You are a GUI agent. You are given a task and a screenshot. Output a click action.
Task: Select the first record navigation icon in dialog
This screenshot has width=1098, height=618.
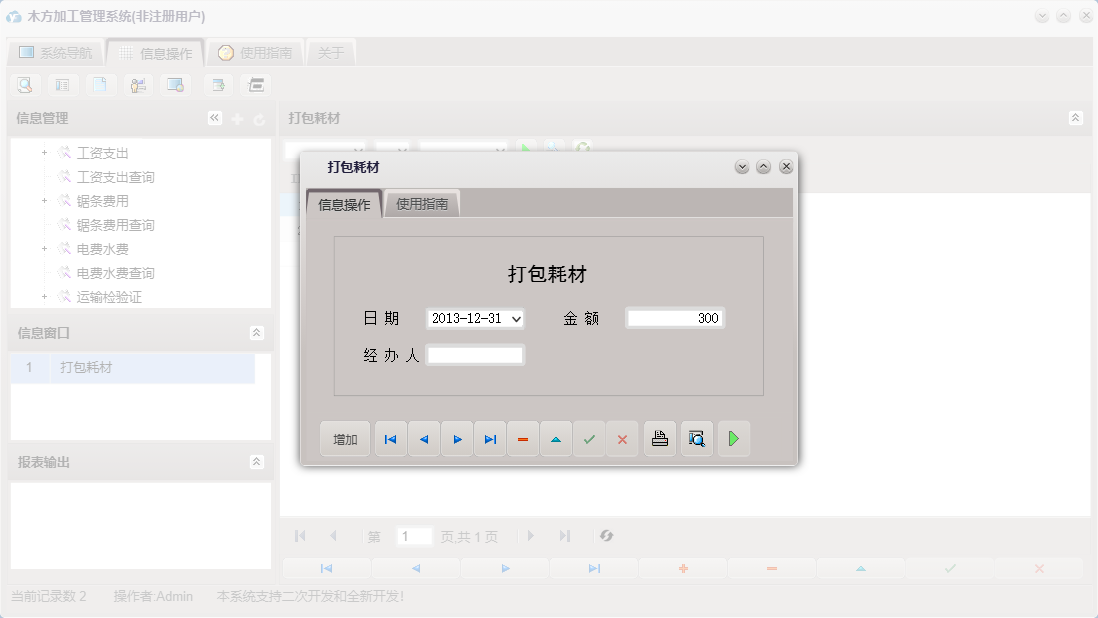(390, 438)
